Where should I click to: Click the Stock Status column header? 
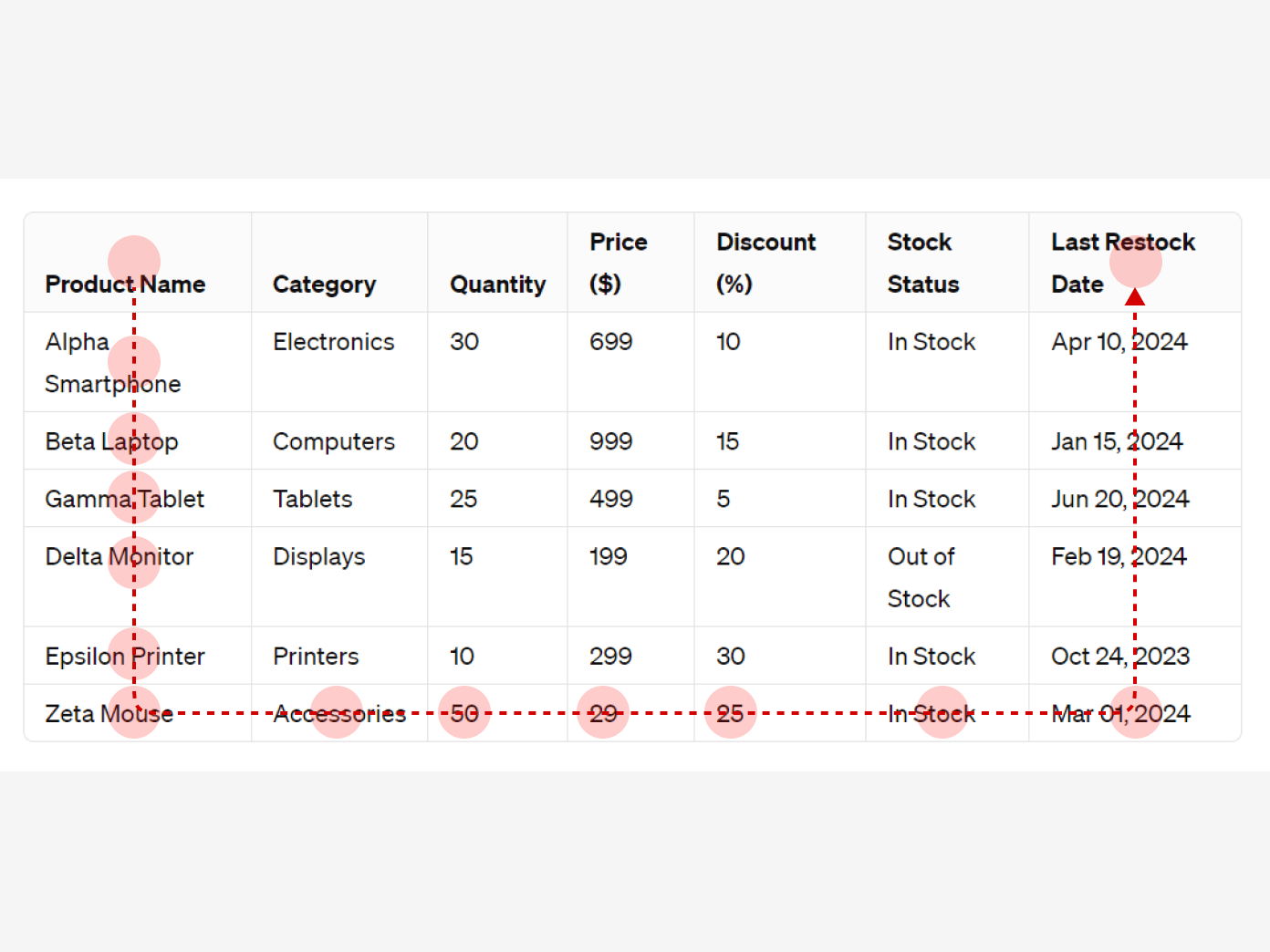click(x=922, y=263)
